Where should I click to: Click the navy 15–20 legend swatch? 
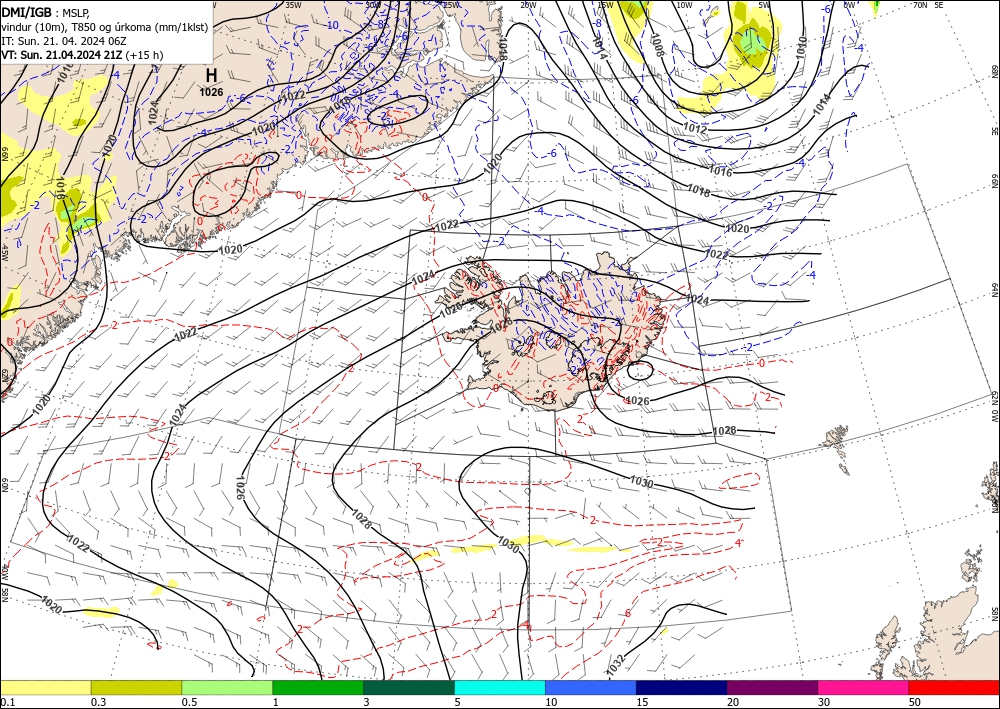(x=682, y=687)
